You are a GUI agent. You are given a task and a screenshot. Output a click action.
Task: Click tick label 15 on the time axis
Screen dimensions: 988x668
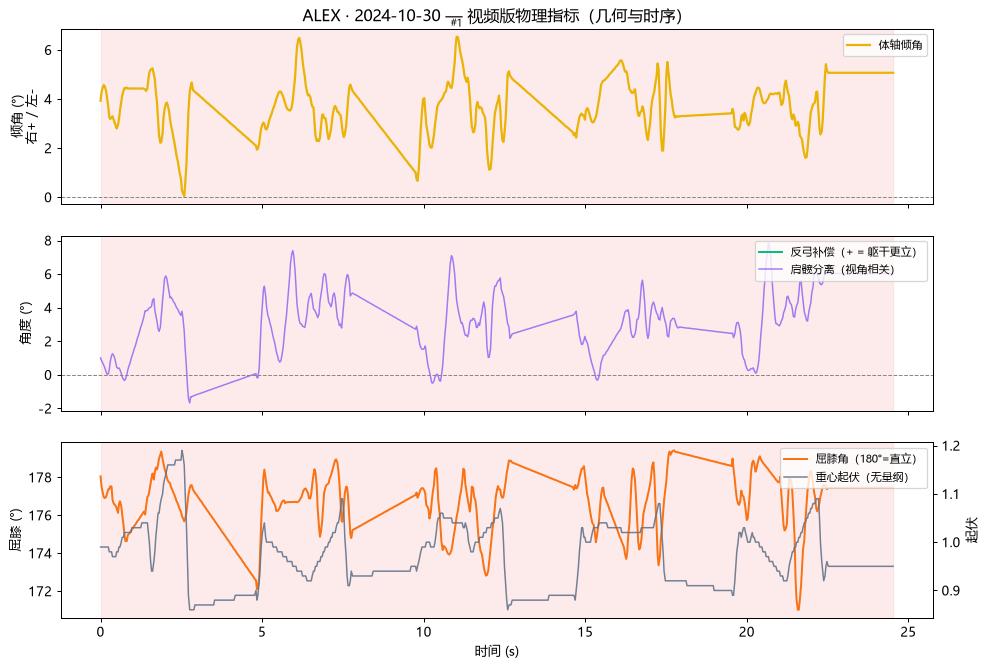(x=585, y=631)
